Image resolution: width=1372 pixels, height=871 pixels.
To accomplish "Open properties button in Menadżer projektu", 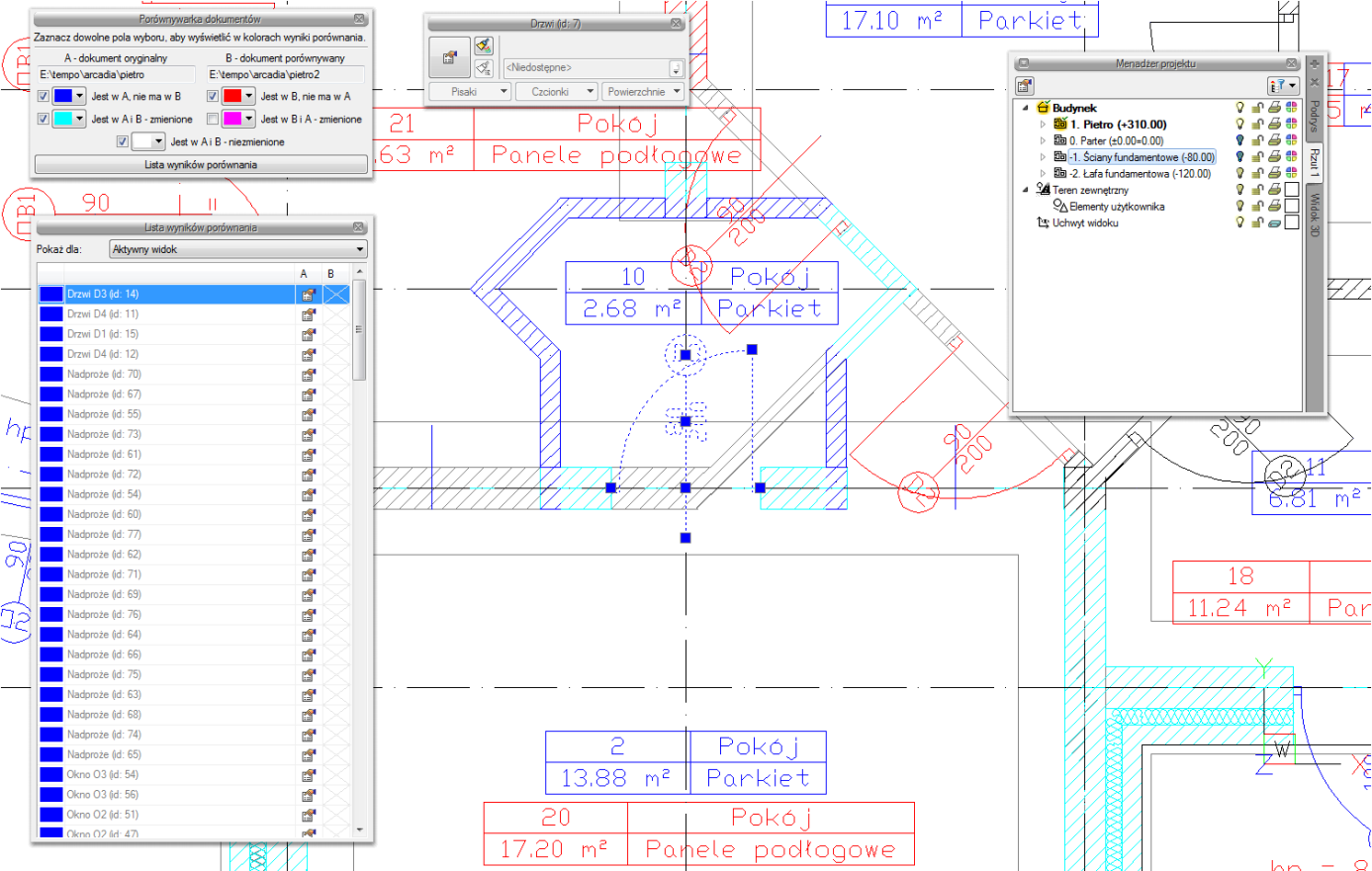I will [1025, 86].
